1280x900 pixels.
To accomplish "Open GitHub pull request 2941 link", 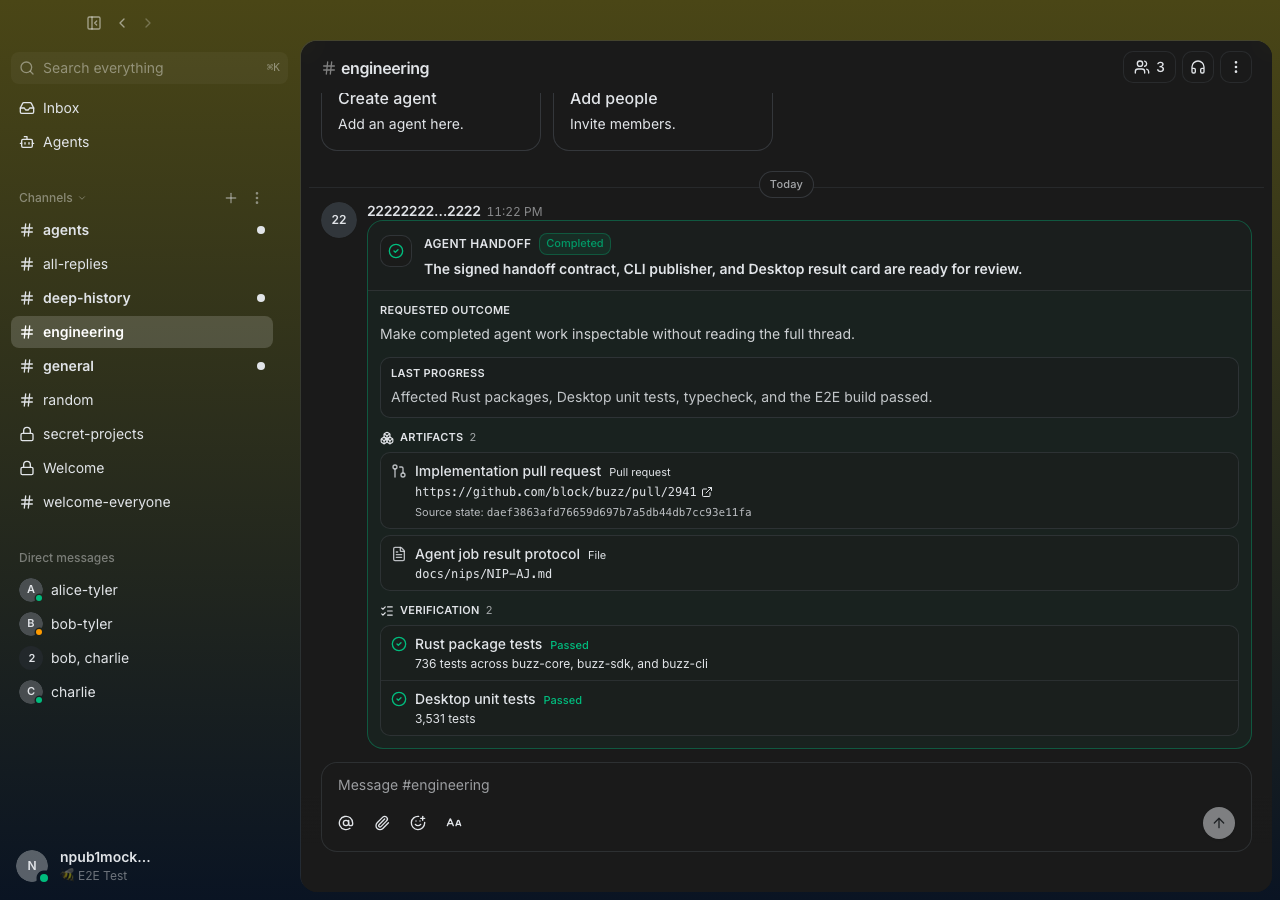I will point(556,492).
